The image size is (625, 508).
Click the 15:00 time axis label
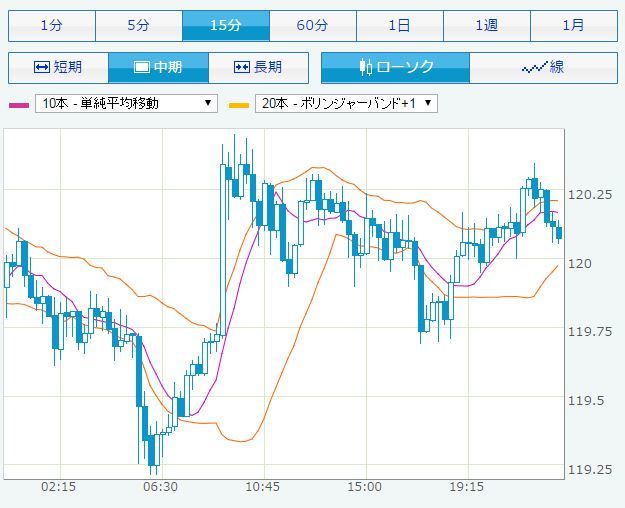click(x=365, y=487)
